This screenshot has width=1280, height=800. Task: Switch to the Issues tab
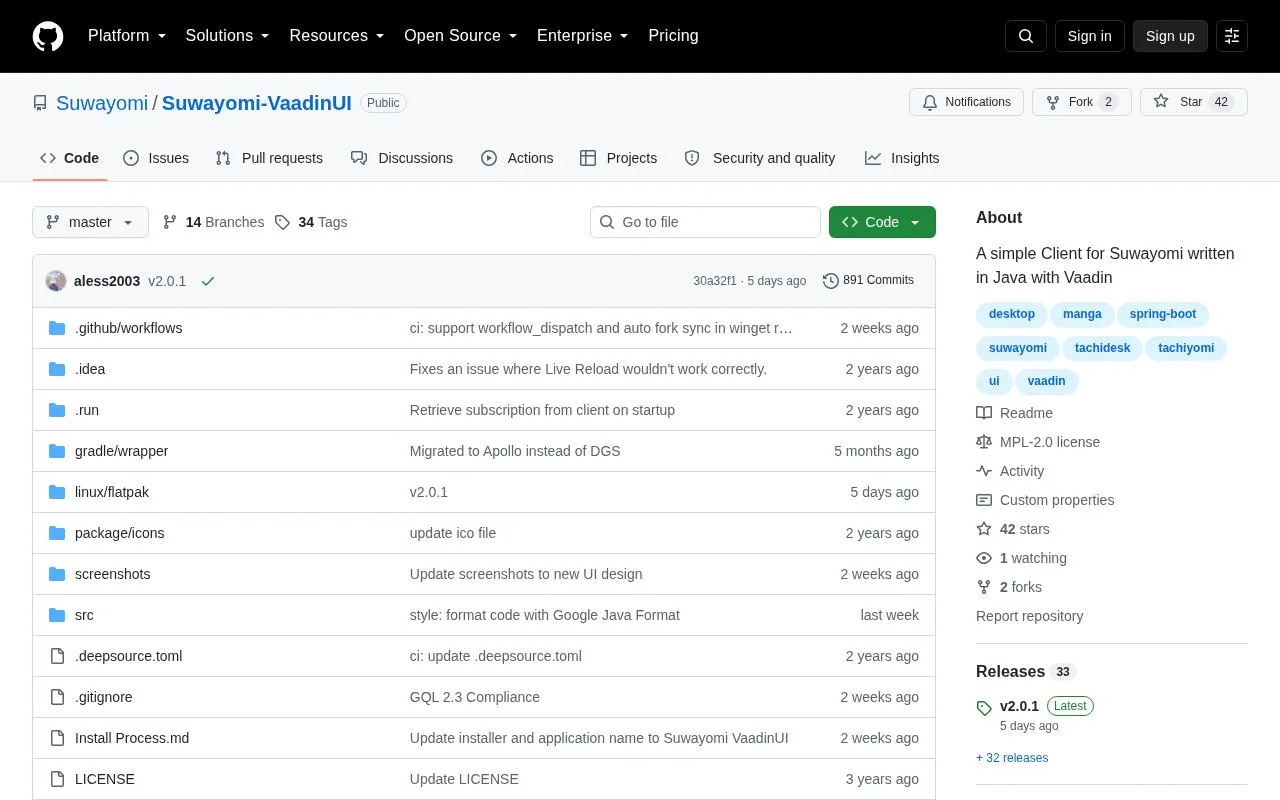click(156, 158)
